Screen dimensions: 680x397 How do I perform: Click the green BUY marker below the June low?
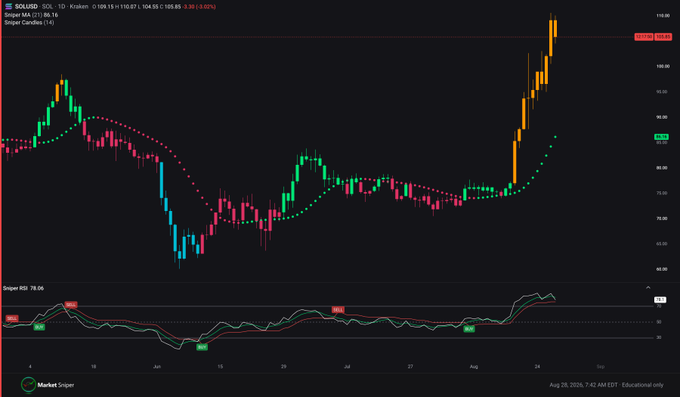coord(202,347)
